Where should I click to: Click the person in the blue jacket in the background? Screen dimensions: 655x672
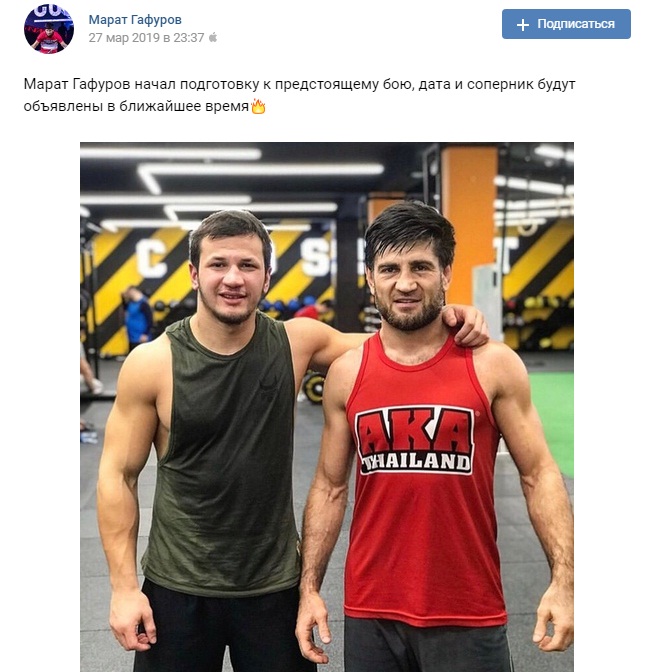[137, 316]
